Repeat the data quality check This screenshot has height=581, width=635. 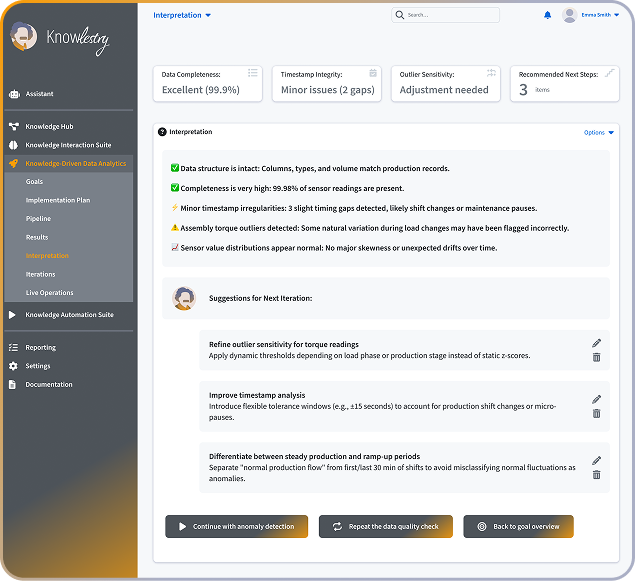pos(385,526)
